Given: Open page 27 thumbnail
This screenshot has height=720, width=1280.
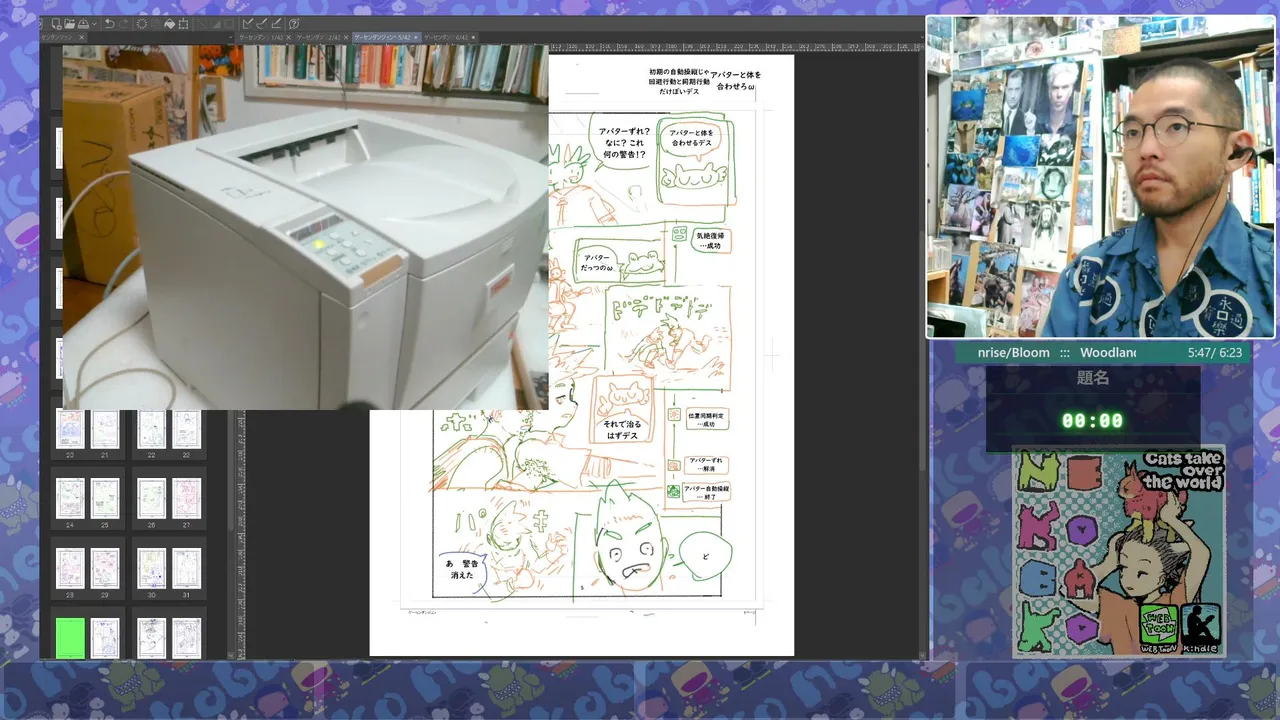Looking at the screenshot, I should tap(187, 498).
